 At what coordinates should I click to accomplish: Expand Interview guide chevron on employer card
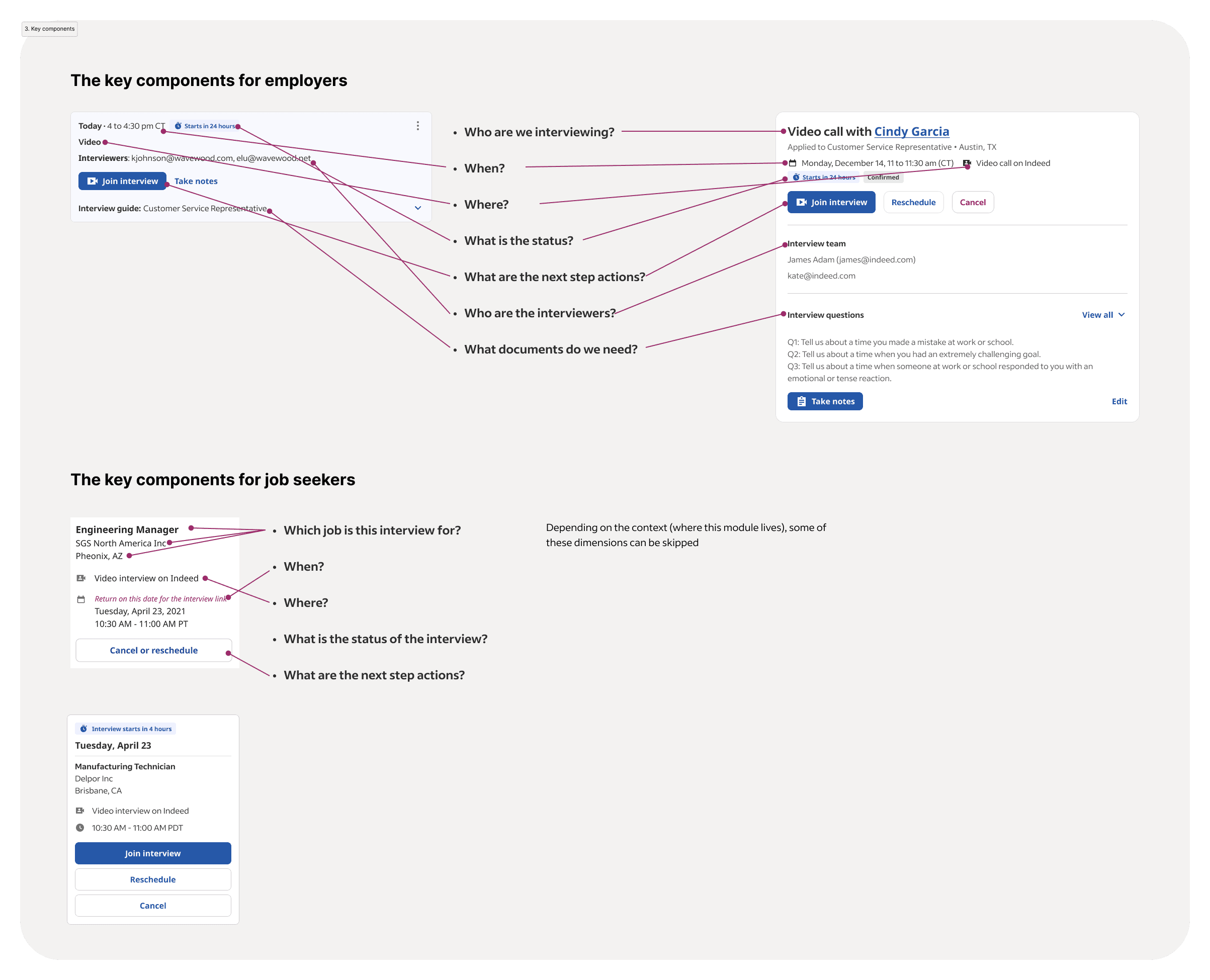tap(417, 208)
